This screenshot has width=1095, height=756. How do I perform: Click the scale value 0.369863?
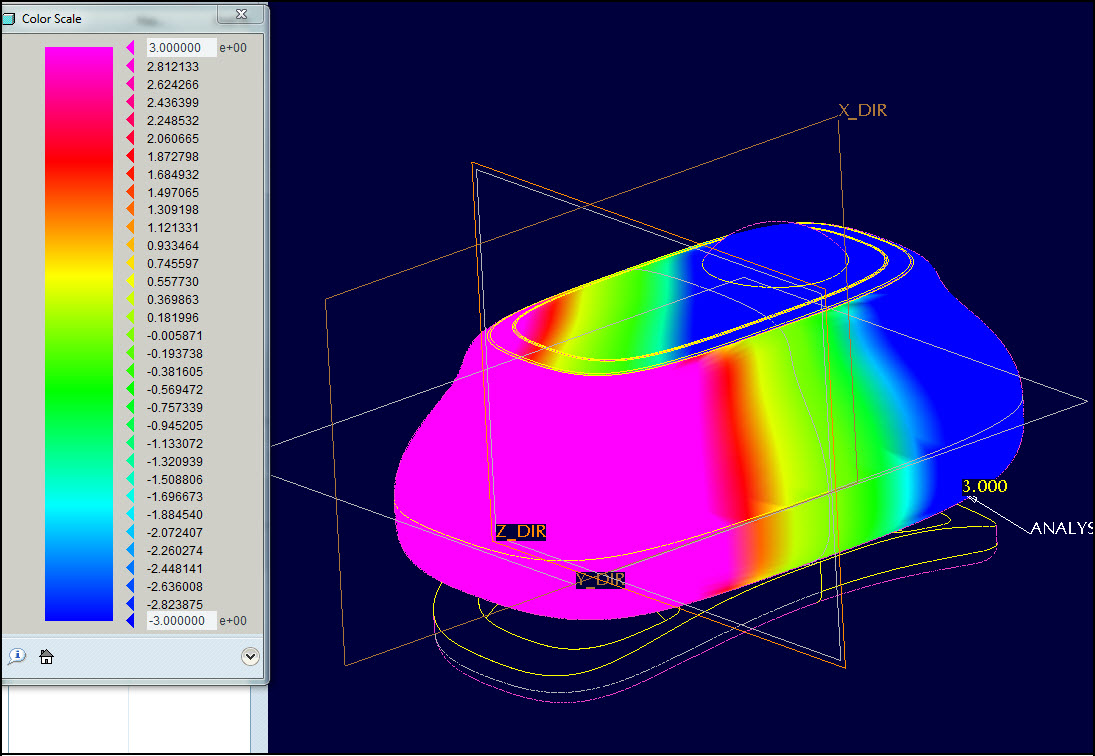173,299
